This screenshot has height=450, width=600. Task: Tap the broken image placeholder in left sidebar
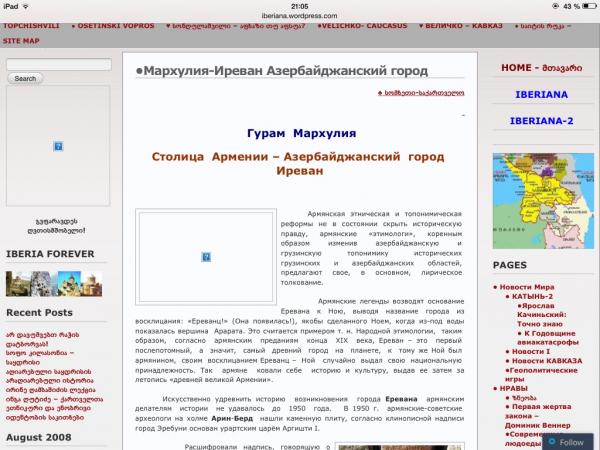[x=60, y=146]
